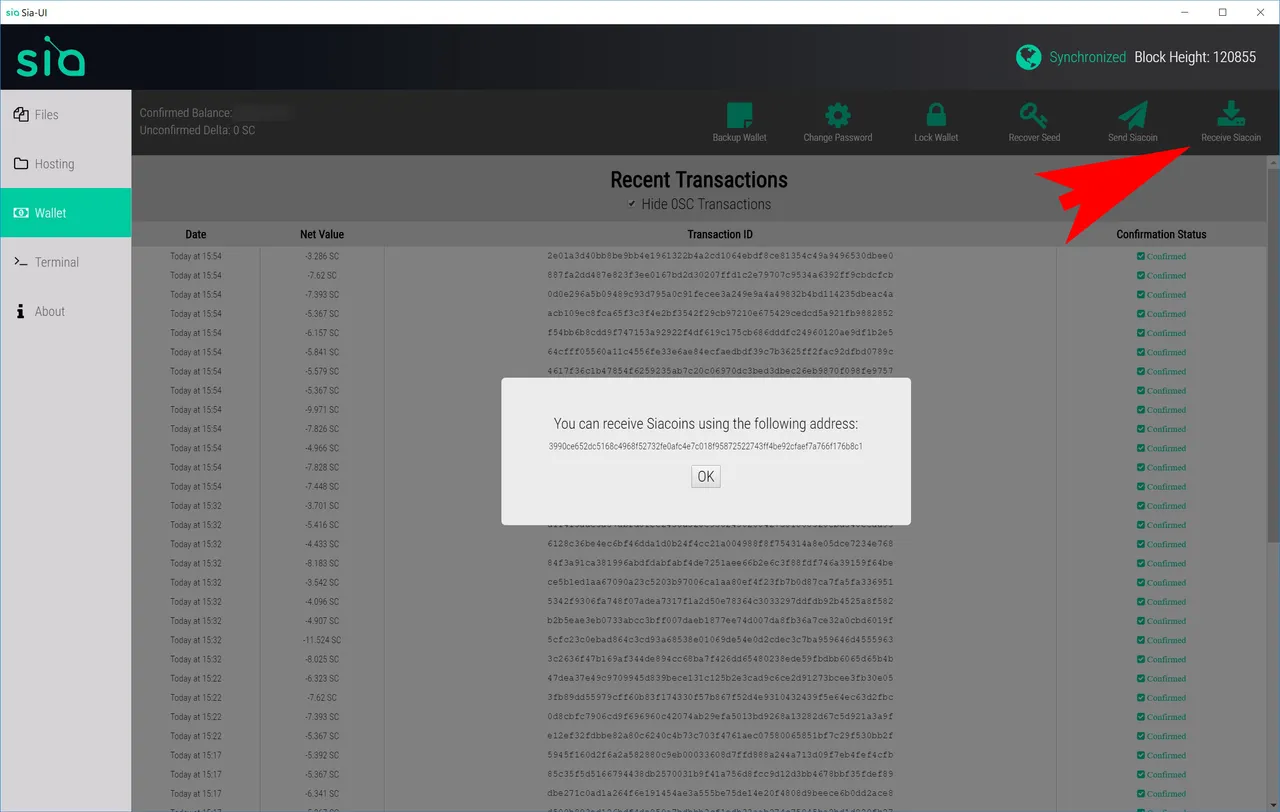Select transaction ID starting 64cfff05560a

point(720,352)
